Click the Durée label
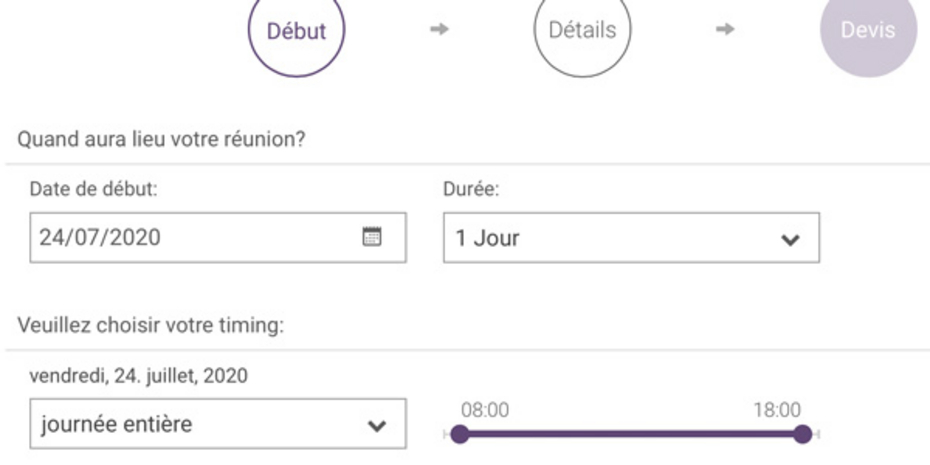Screen dimensions: 930x465 470,190
